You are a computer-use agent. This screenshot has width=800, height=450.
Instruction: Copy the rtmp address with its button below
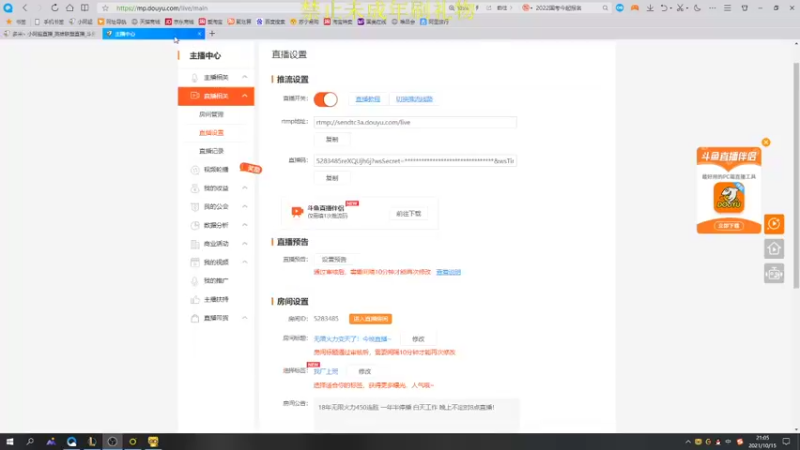click(332, 139)
